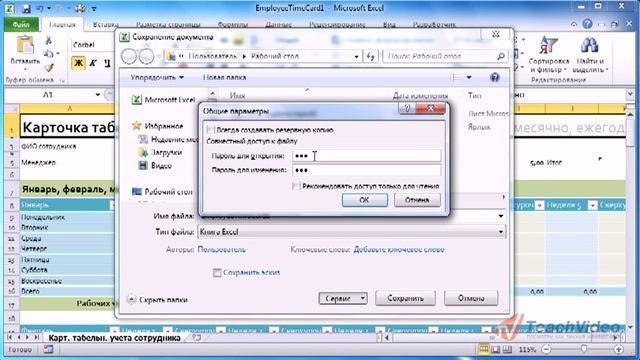Switch to Page Layout view in status bar
640x360 pixels.
point(496,349)
